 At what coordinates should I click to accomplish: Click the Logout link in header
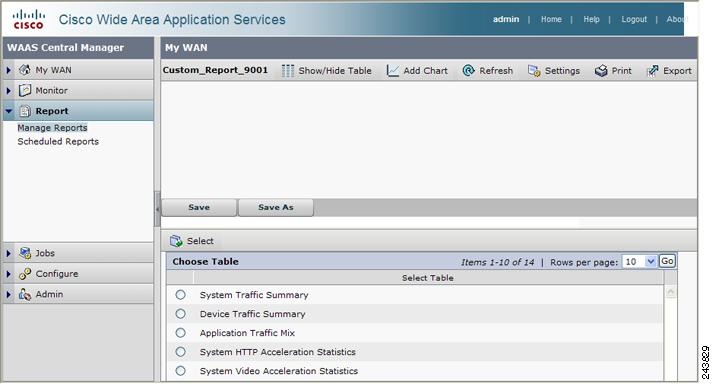click(634, 19)
